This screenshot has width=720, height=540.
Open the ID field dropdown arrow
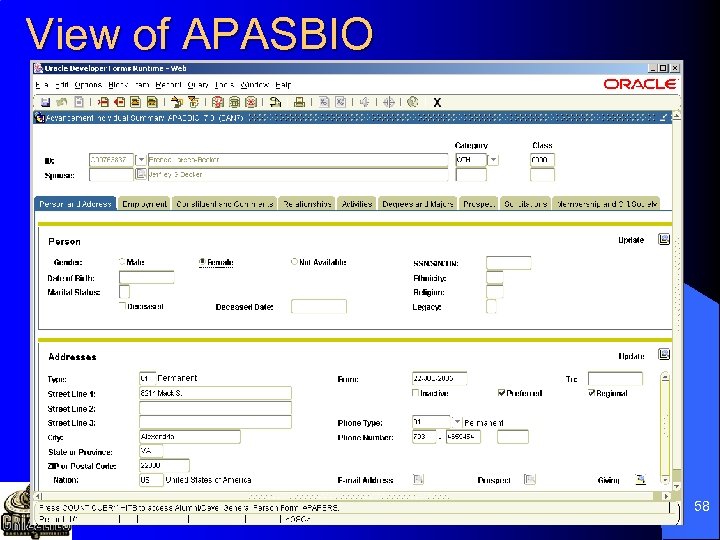pos(141,159)
